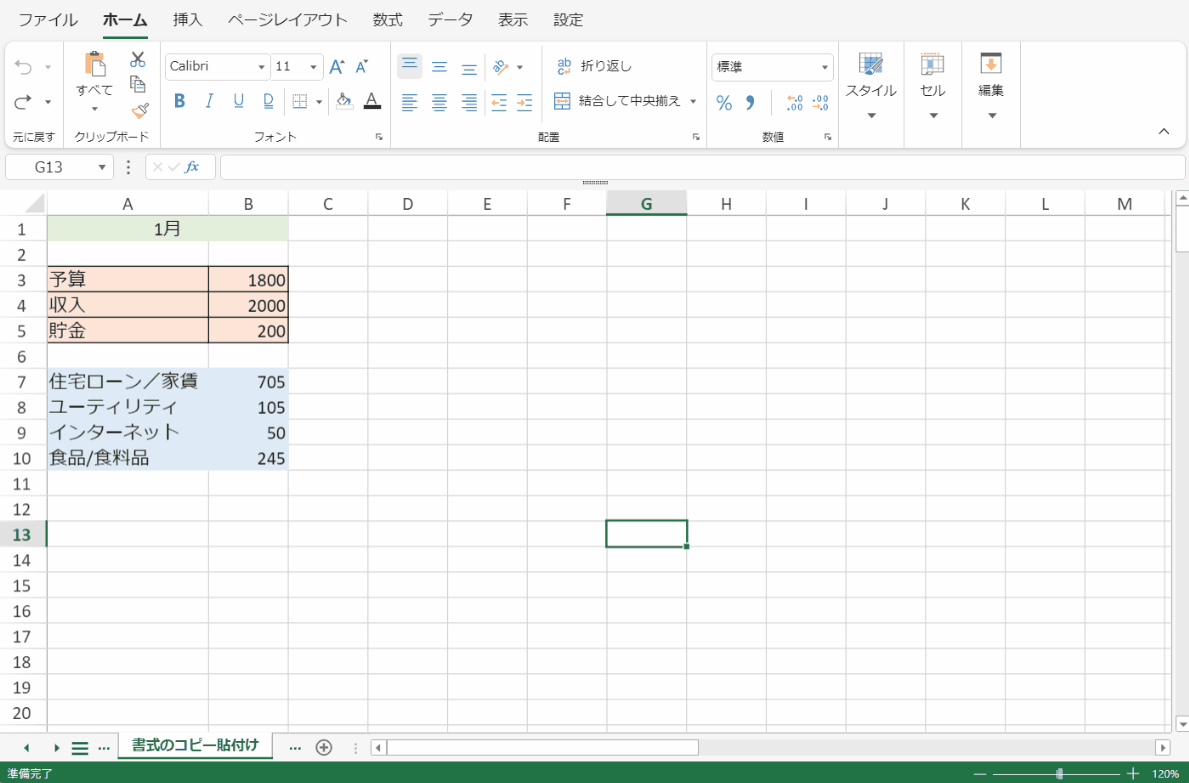Open the 挿入 ribbon tab
This screenshot has height=783, width=1189.
coord(187,20)
